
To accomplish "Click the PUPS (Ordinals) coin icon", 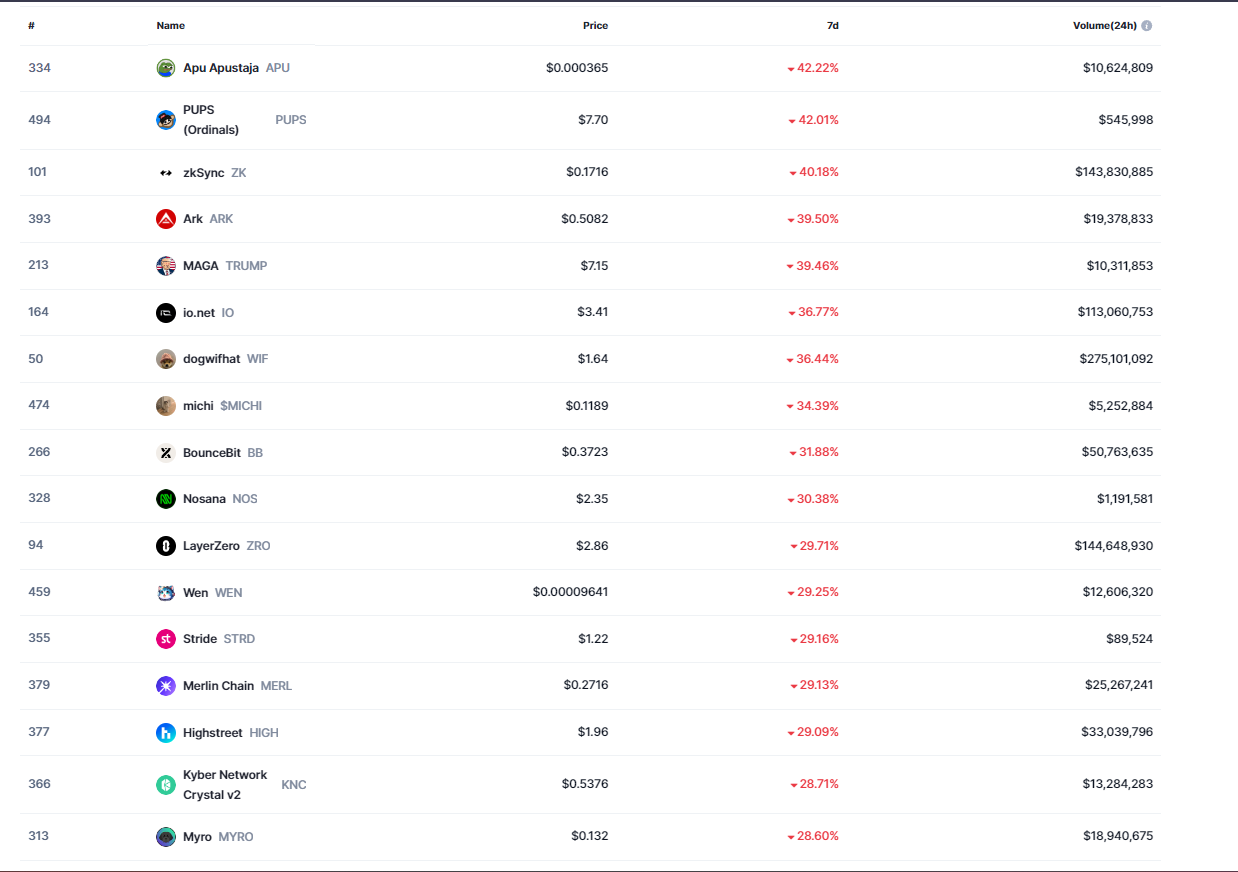I will coord(166,120).
